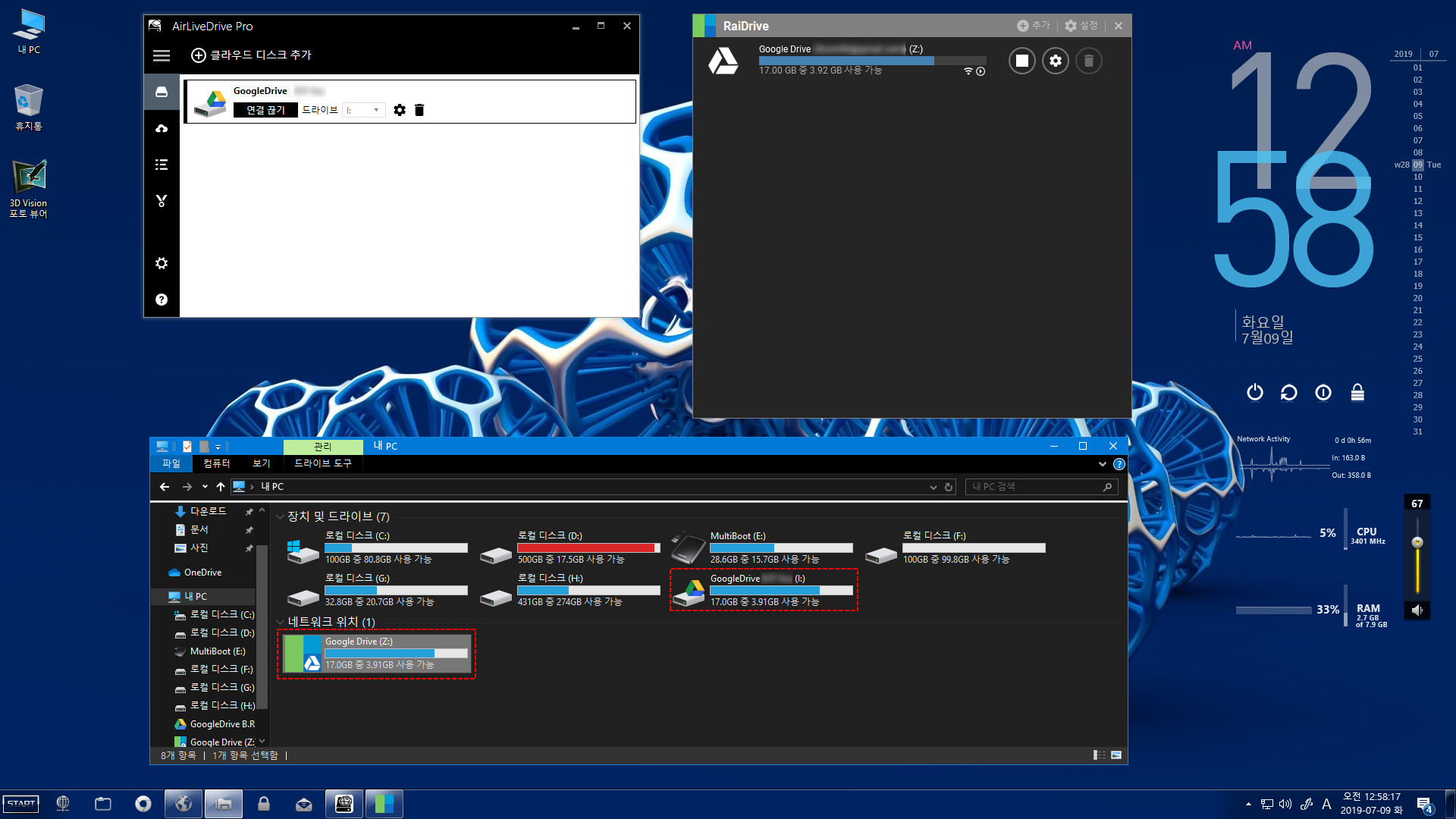Select My PC in navigation tree
This screenshot has height=819, width=1456.
[x=196, y=597]
